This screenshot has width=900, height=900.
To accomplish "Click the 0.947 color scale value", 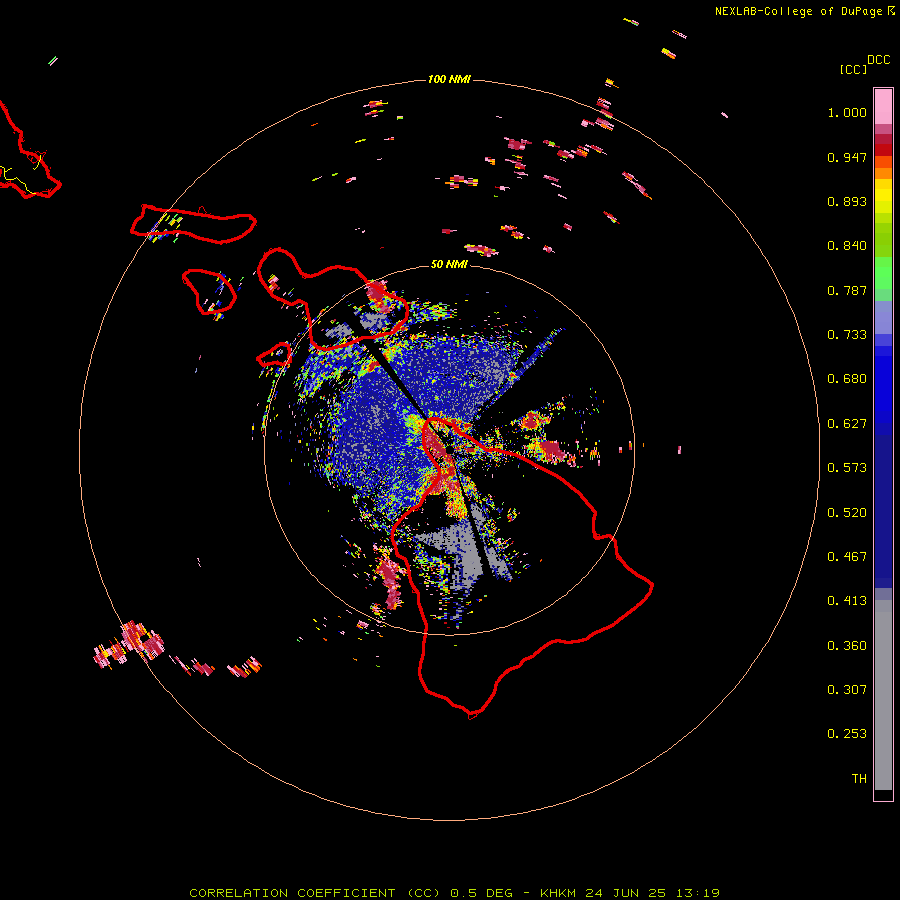I will point(847,157).
